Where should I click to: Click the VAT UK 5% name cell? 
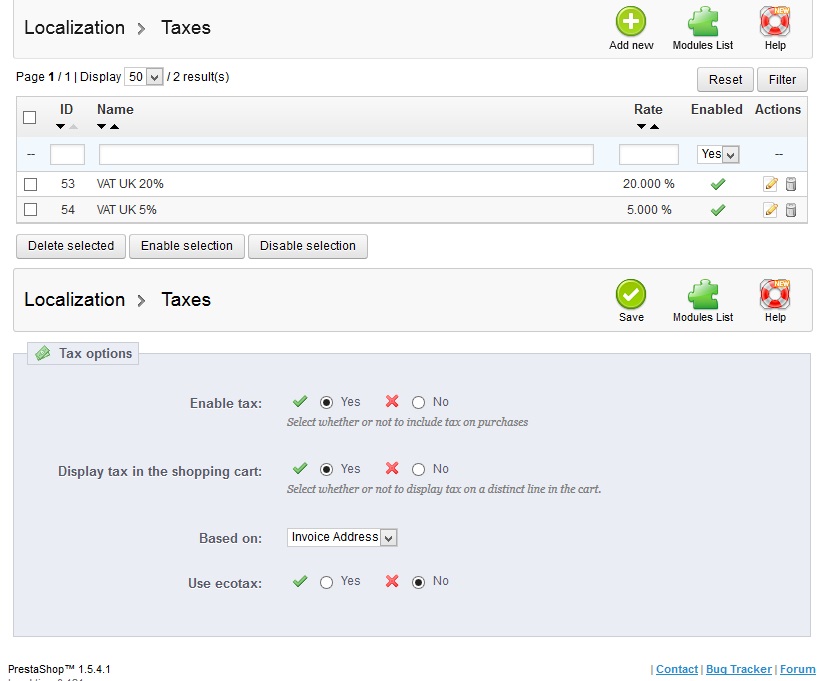126,209
